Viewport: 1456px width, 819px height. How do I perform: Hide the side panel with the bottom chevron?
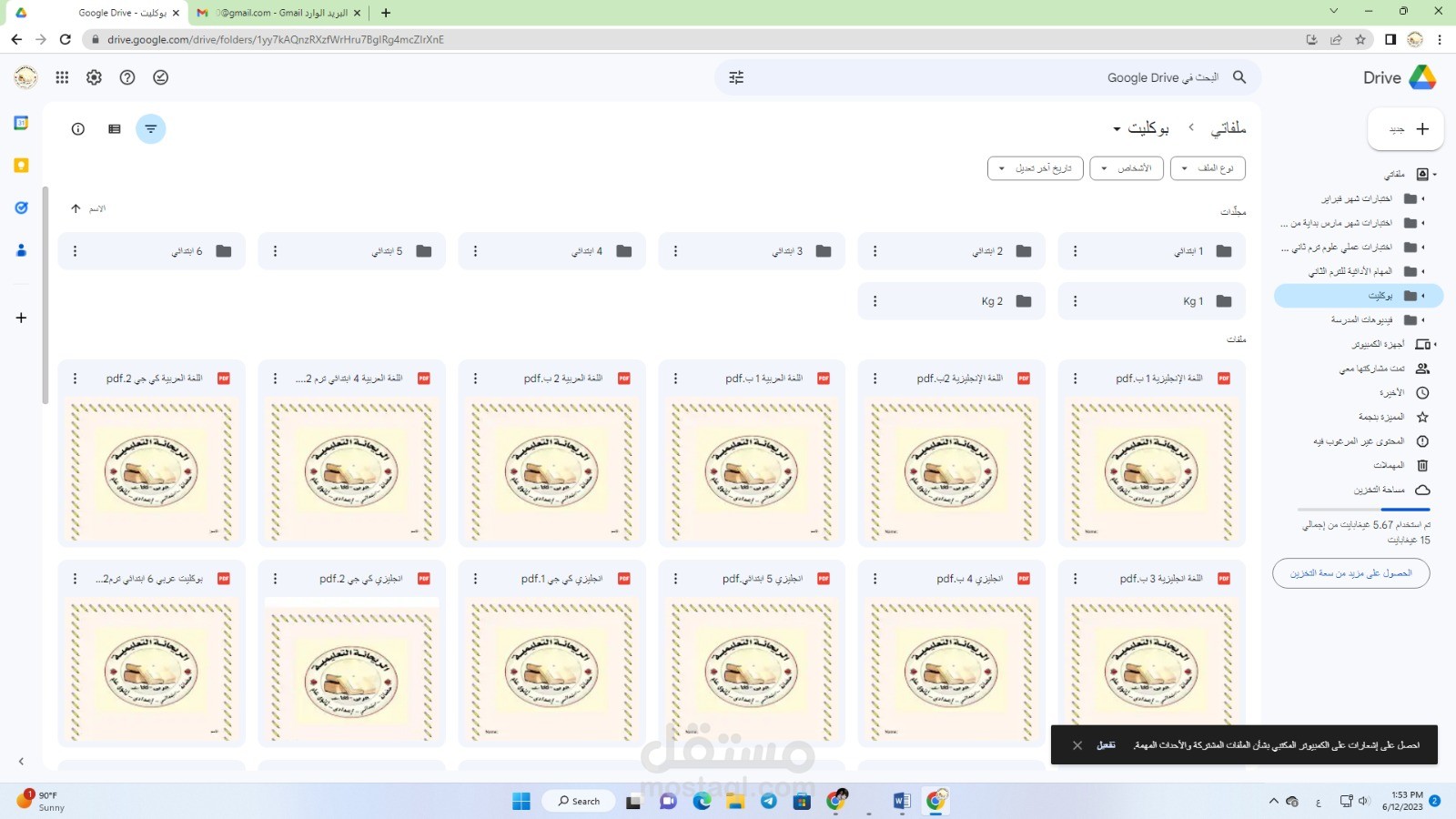(x=21, y=762)
